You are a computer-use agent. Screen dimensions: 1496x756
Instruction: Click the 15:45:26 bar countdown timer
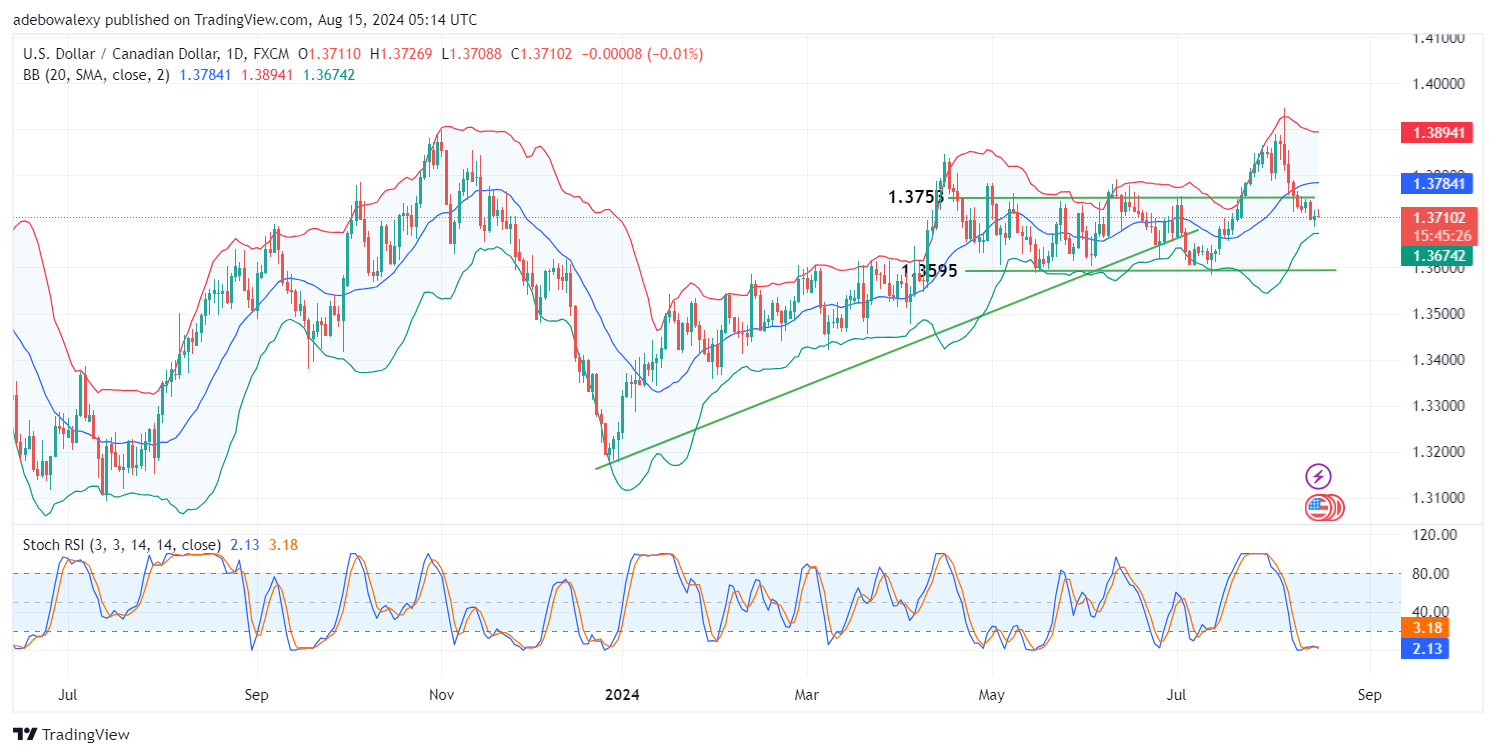click(x=1440, y=236)
